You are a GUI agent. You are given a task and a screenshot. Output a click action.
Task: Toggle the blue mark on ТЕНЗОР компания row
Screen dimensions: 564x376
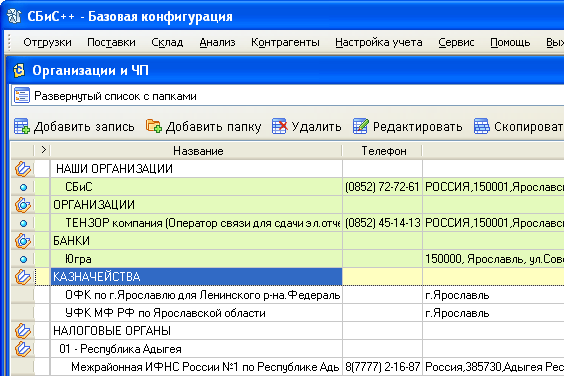23,223
